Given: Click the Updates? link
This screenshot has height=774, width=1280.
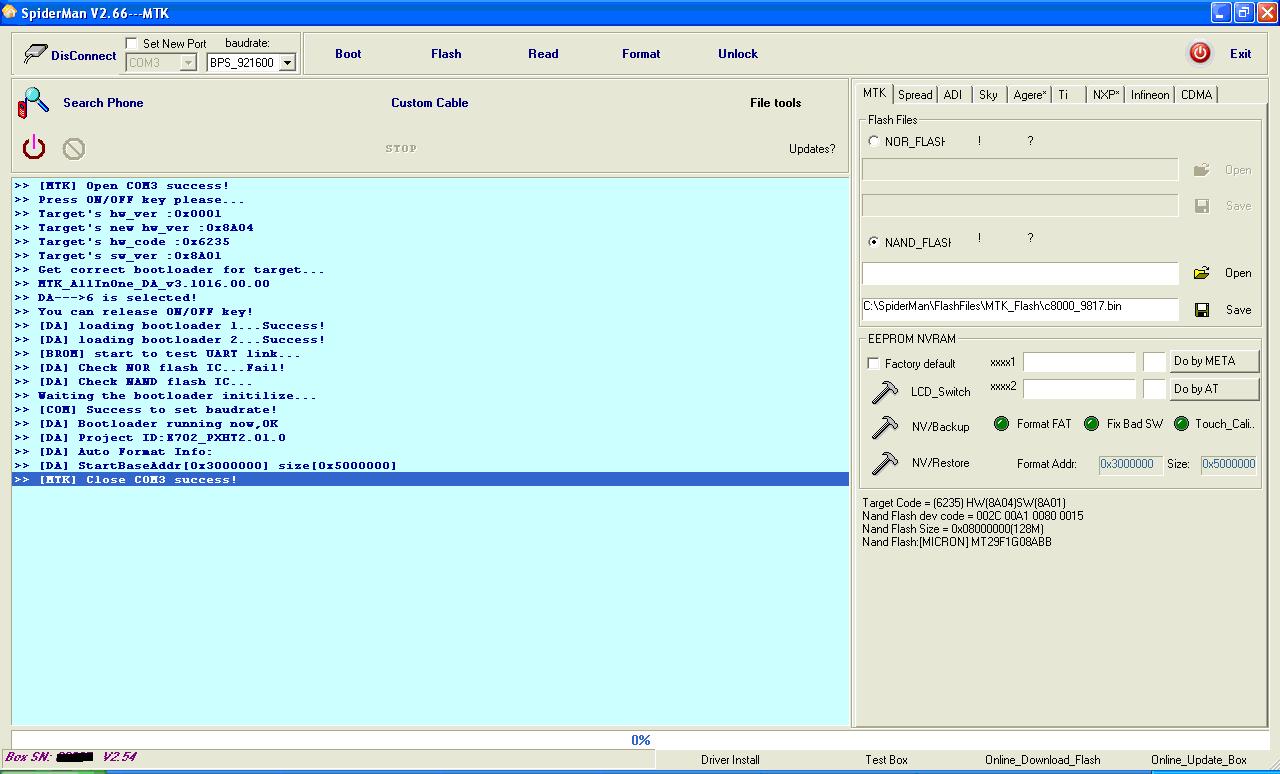Looking at the screenshot, I should point(812,149).
